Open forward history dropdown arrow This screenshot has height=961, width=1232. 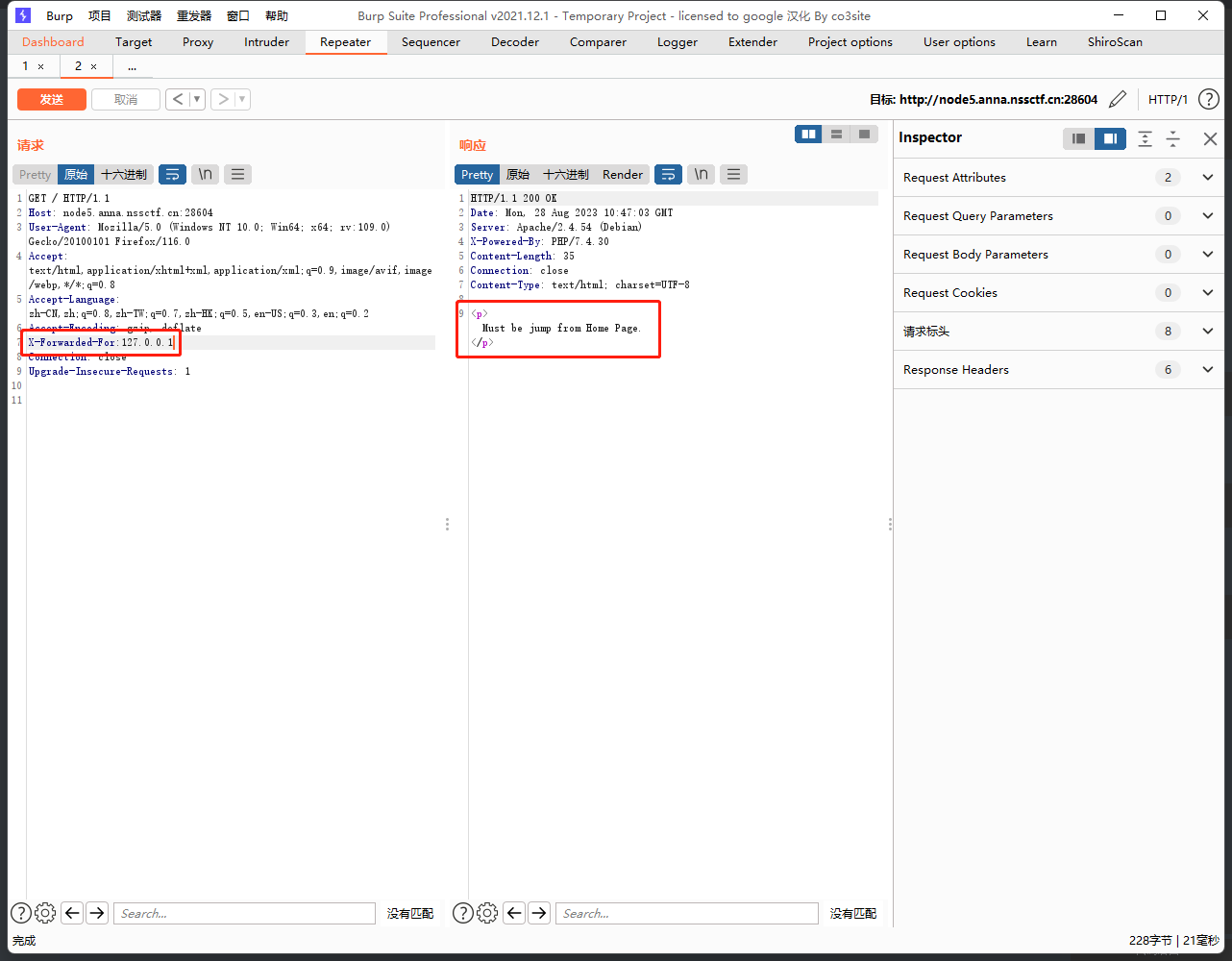pos(242,99)
